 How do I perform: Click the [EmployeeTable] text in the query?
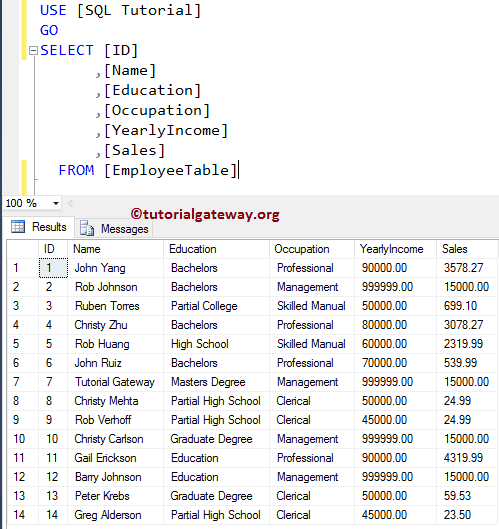coord(170,170)
